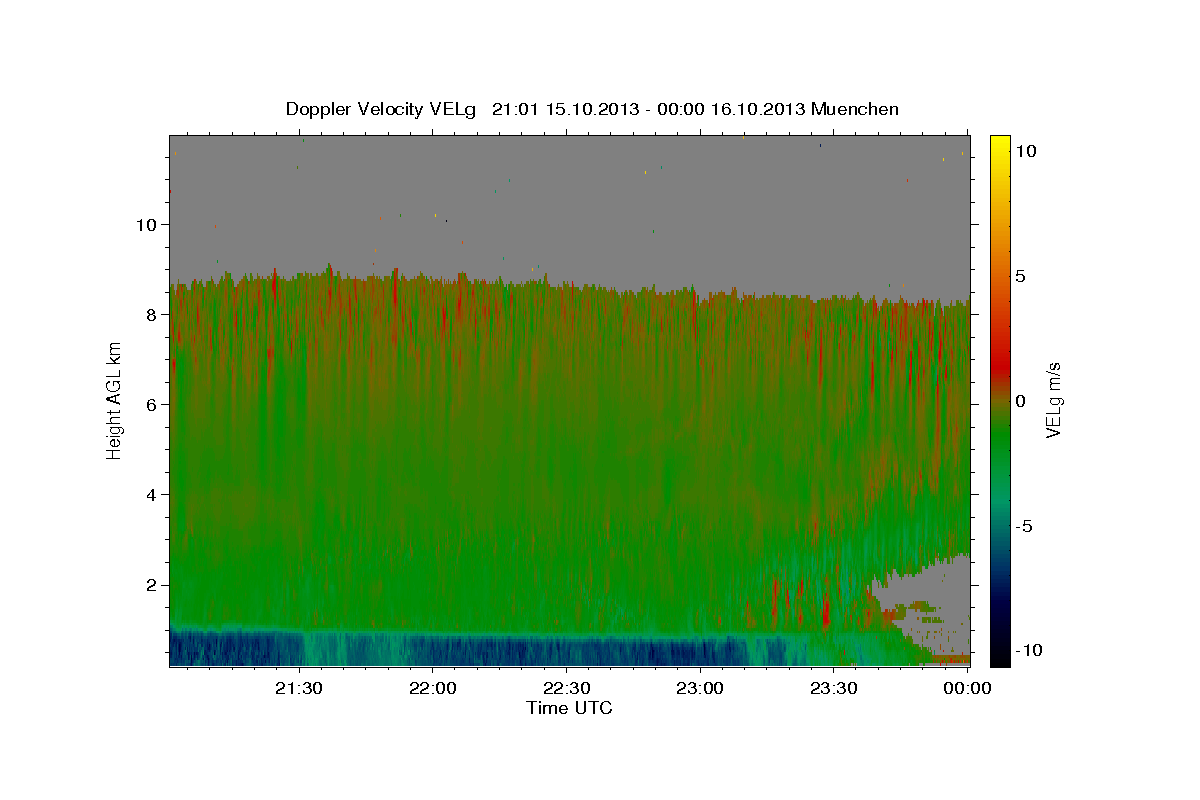Click the colorbar value 5 label
This screenshot has width=1200, height=800.
click(x=1020, y=275)
